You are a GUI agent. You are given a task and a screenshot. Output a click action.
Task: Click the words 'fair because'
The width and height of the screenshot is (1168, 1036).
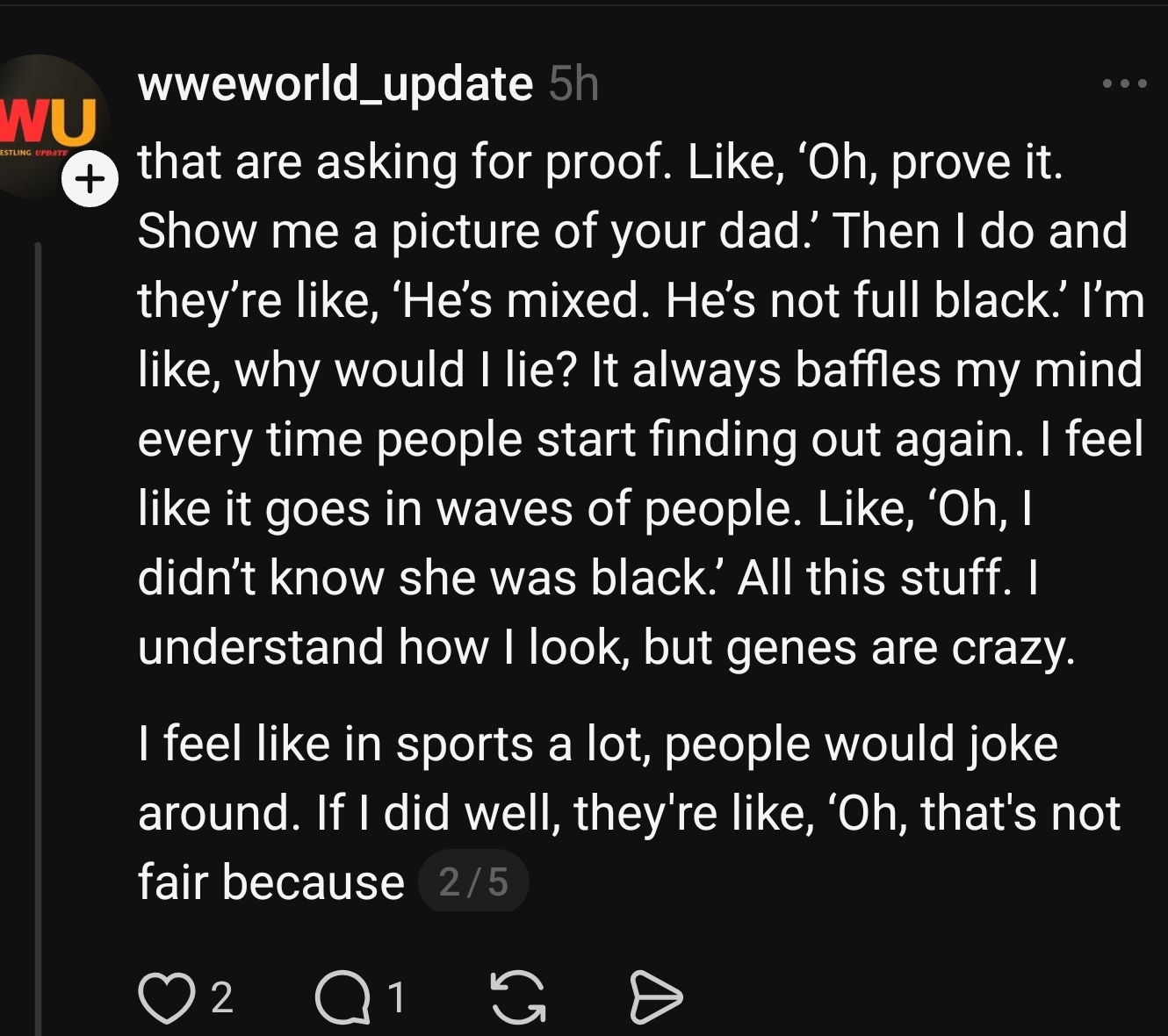270,882
